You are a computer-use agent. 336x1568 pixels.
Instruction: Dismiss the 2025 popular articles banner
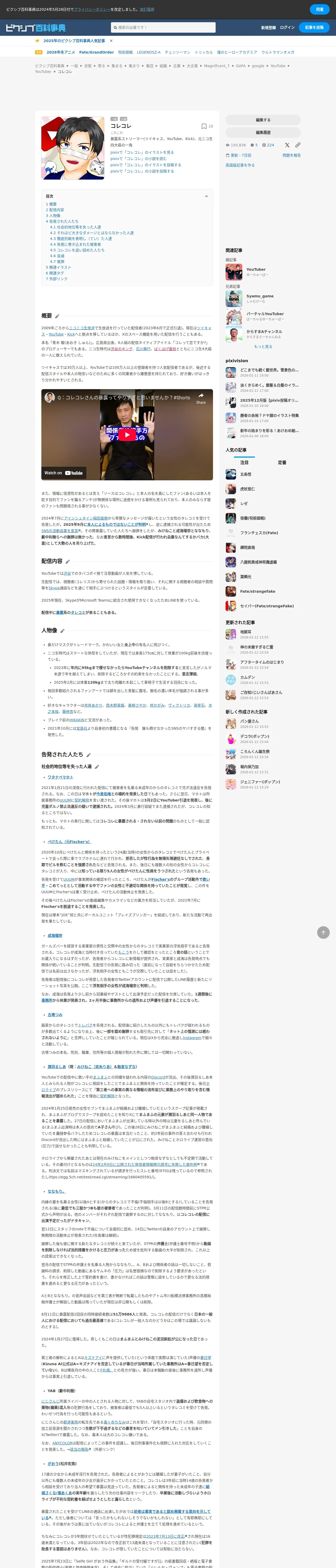pyautogui.click(x=111, y=41)
